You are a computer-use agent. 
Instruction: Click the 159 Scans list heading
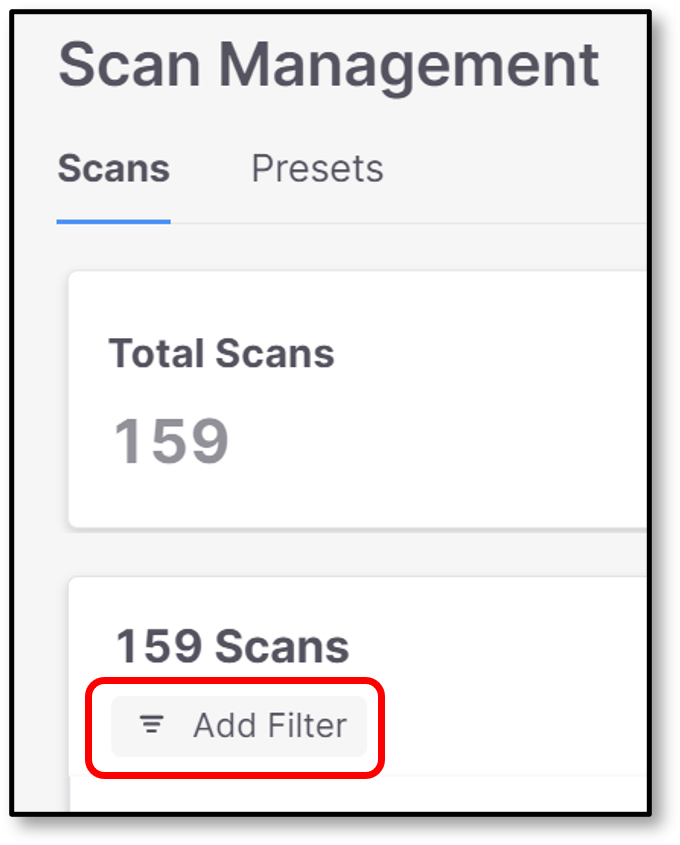[232, 646]
